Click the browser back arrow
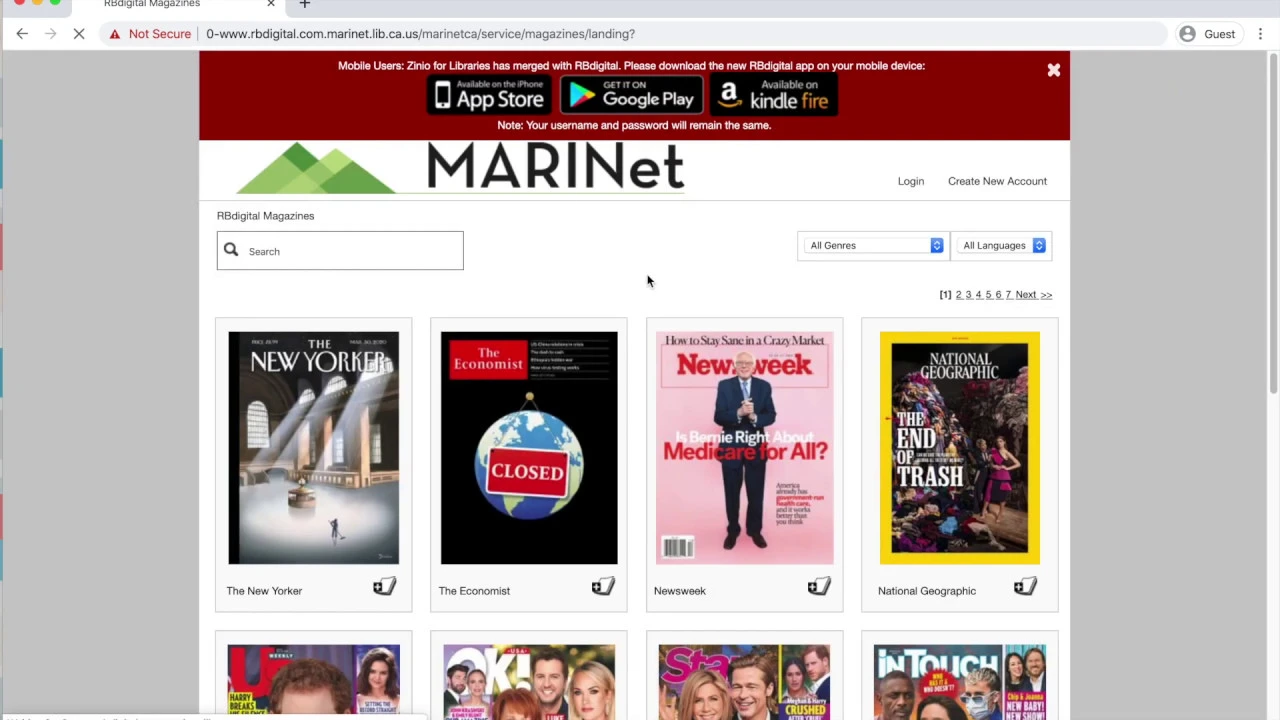The height and width of the screenshot is (720, 1280). click(x=22, y=34)
